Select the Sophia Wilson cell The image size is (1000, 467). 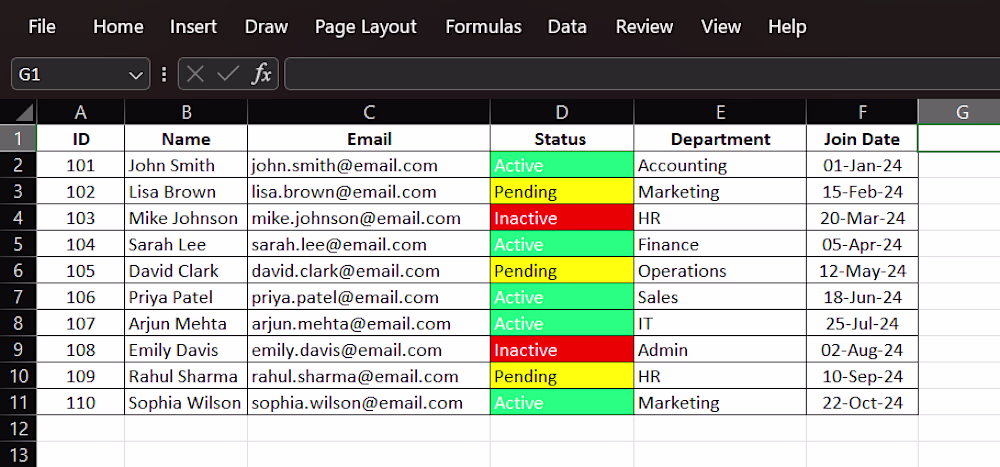coord(186,403)
